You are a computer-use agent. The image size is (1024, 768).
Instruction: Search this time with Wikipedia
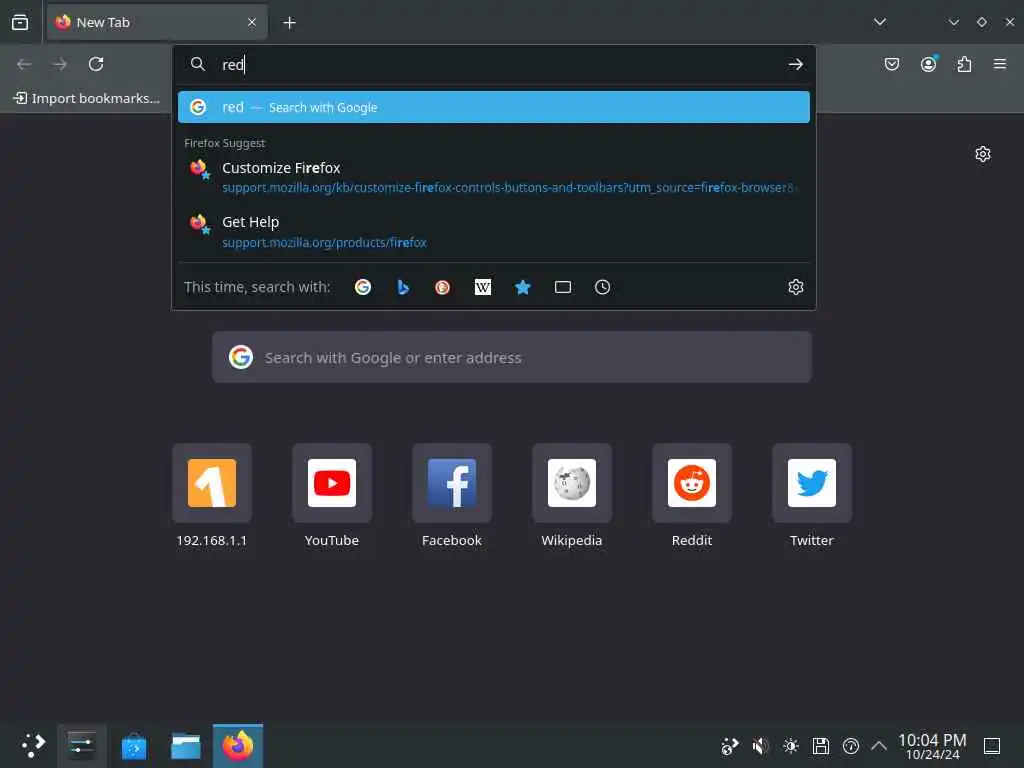pyautogui.click(x=483, y=287)
